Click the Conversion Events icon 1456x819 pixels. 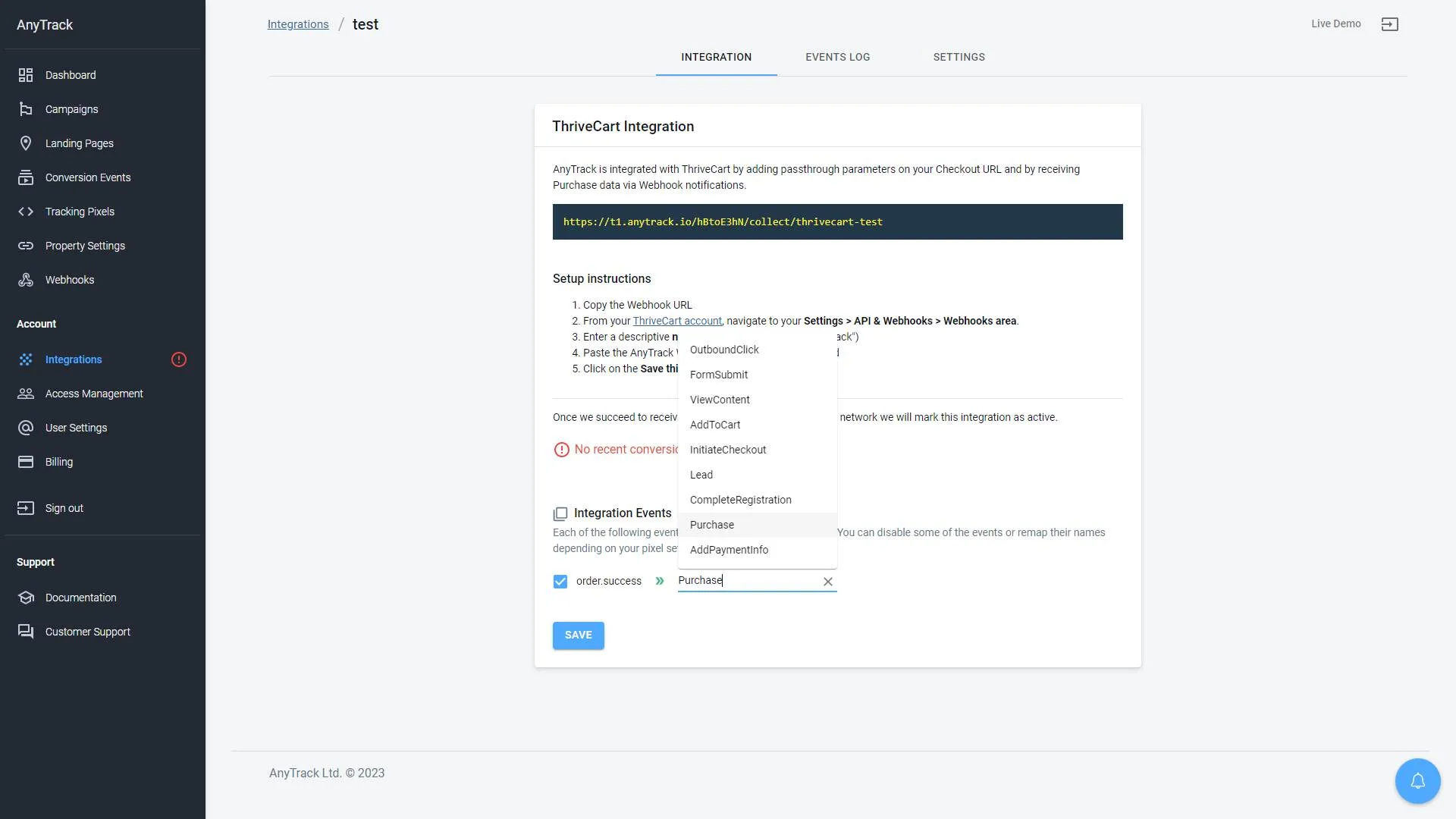26,177
